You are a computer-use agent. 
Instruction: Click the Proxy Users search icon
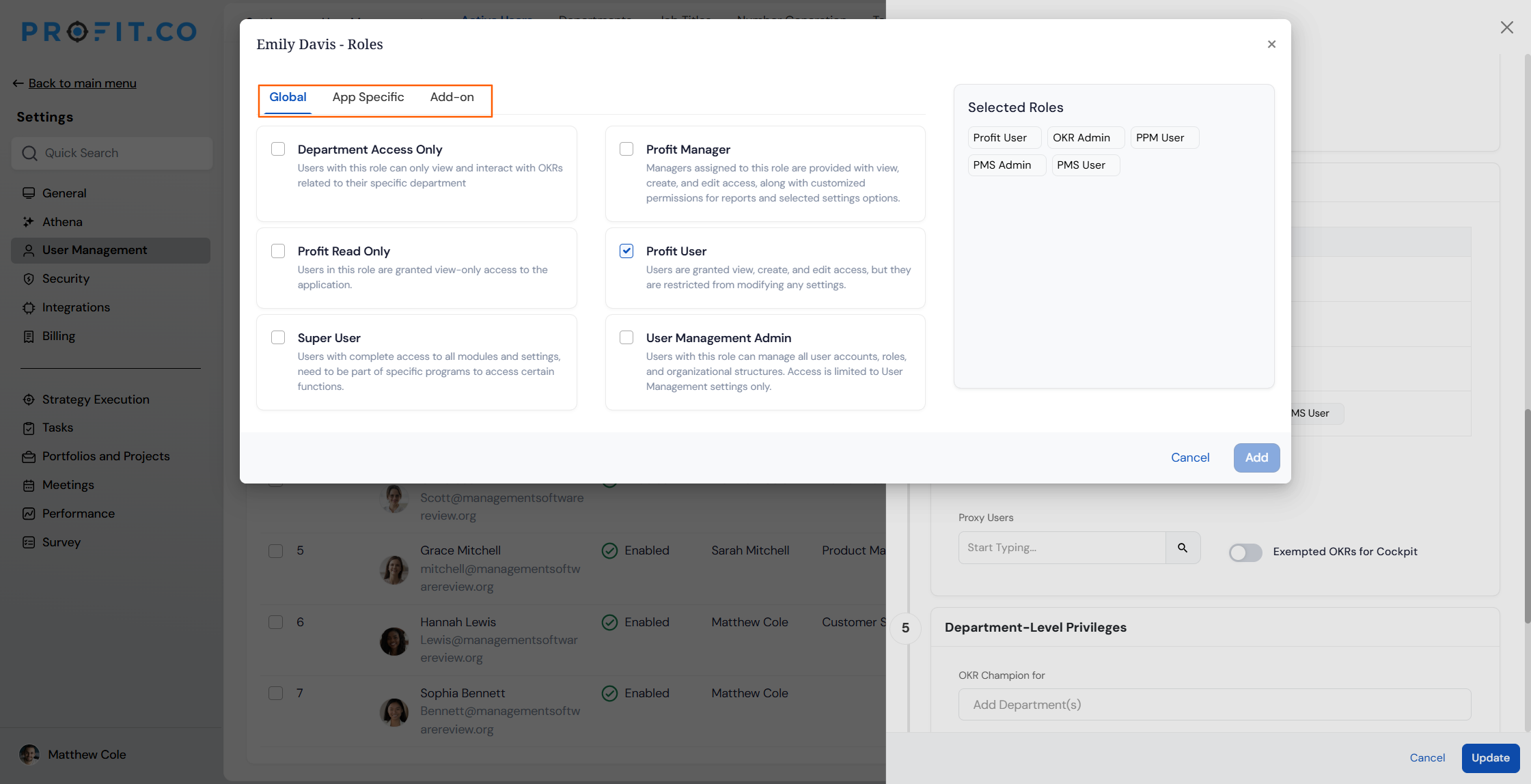[1183, 548]
